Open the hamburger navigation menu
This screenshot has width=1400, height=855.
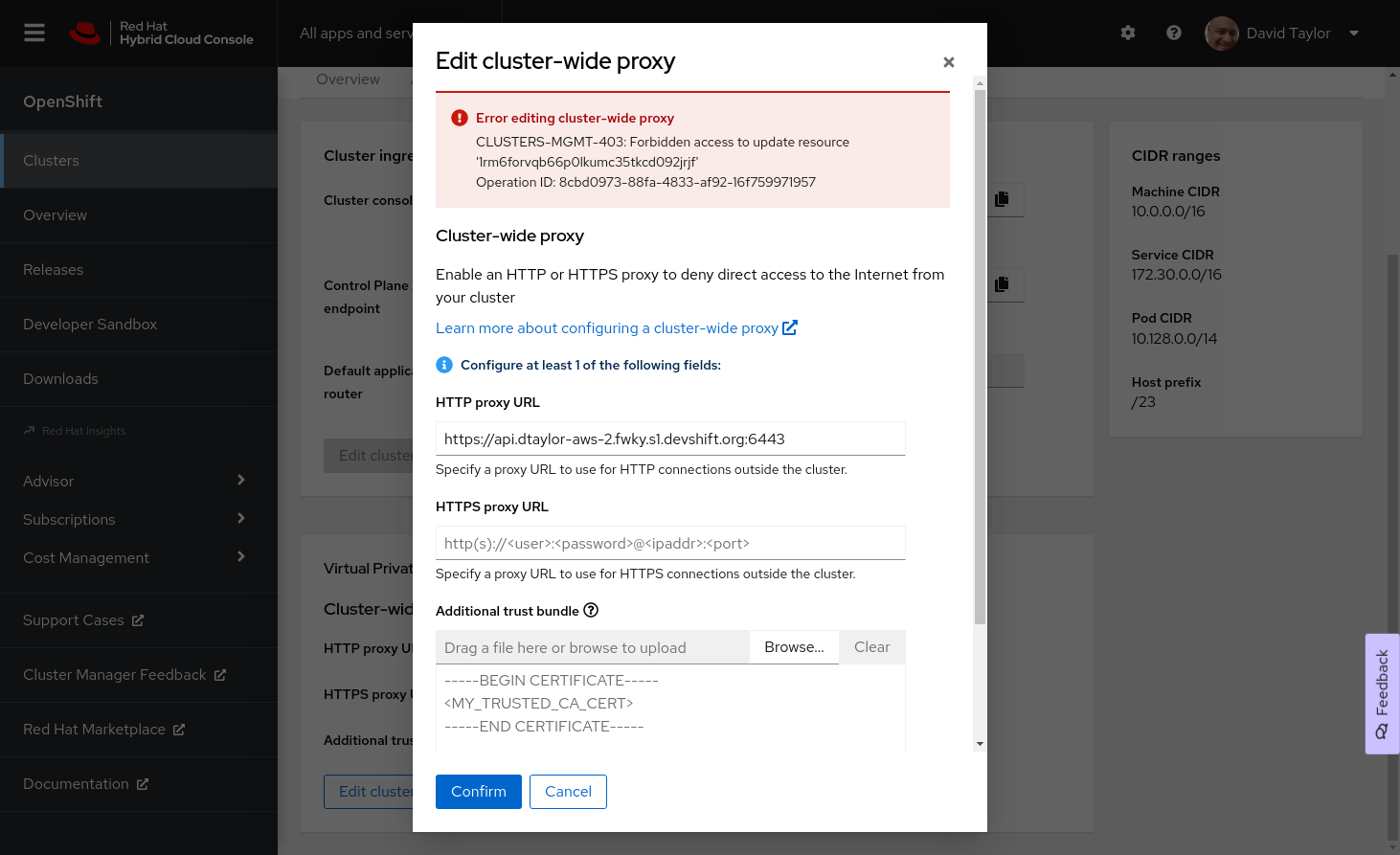(34, 34)
